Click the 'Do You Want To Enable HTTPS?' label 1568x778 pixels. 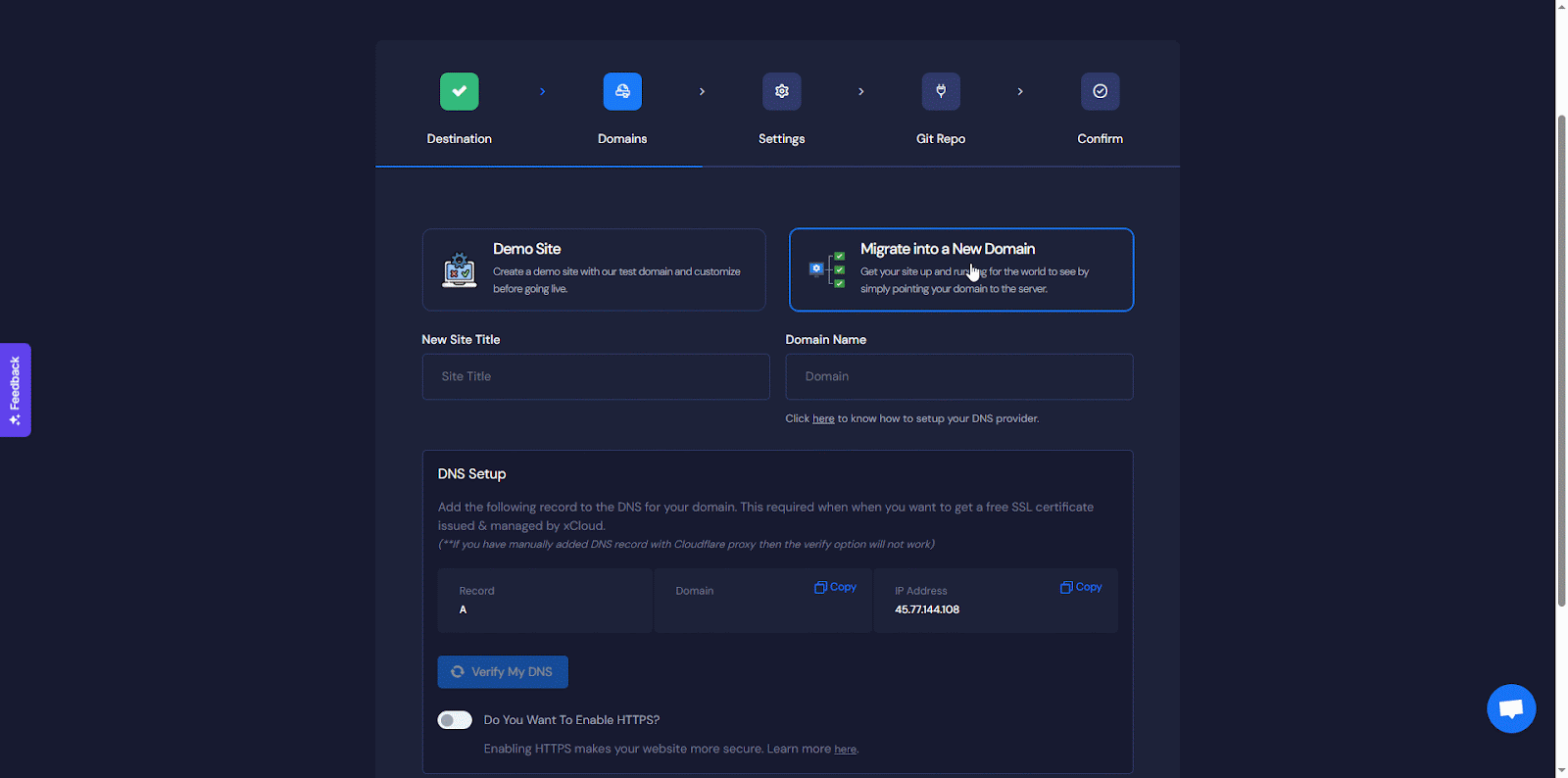coord(571,720)
